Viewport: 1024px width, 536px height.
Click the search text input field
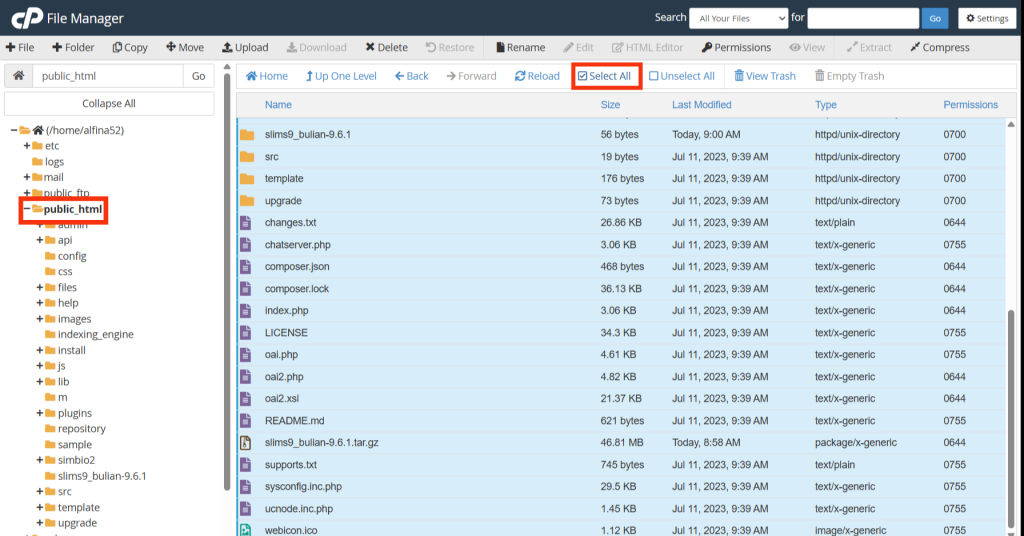point(862,18)
